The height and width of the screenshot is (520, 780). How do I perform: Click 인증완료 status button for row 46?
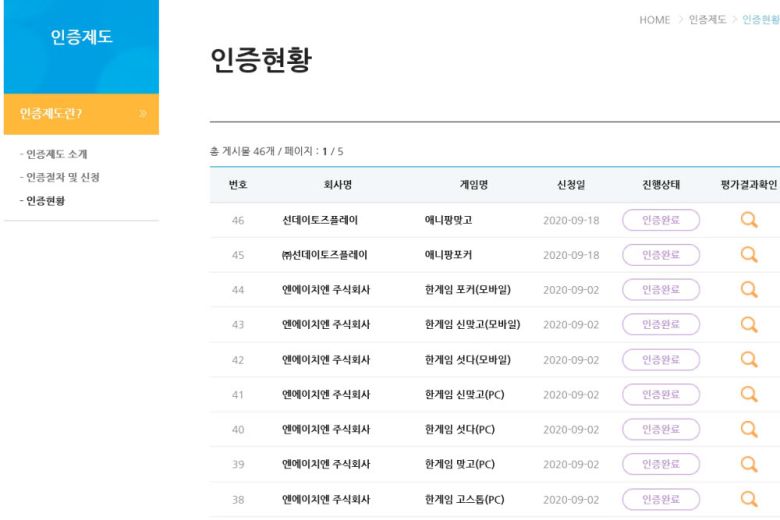[661, 220]
